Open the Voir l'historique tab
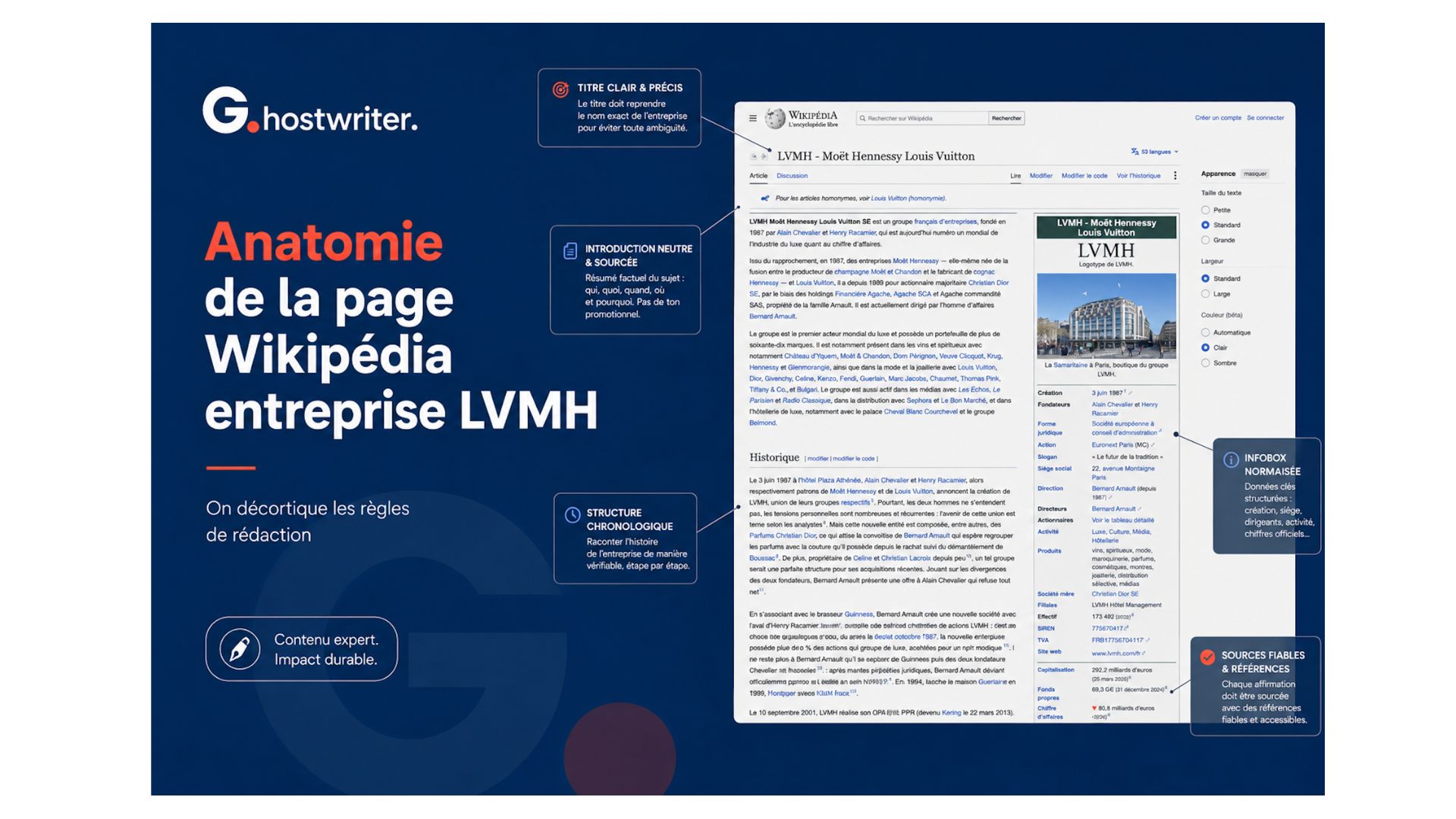Screen dimensions: 1456x819 1138,176
